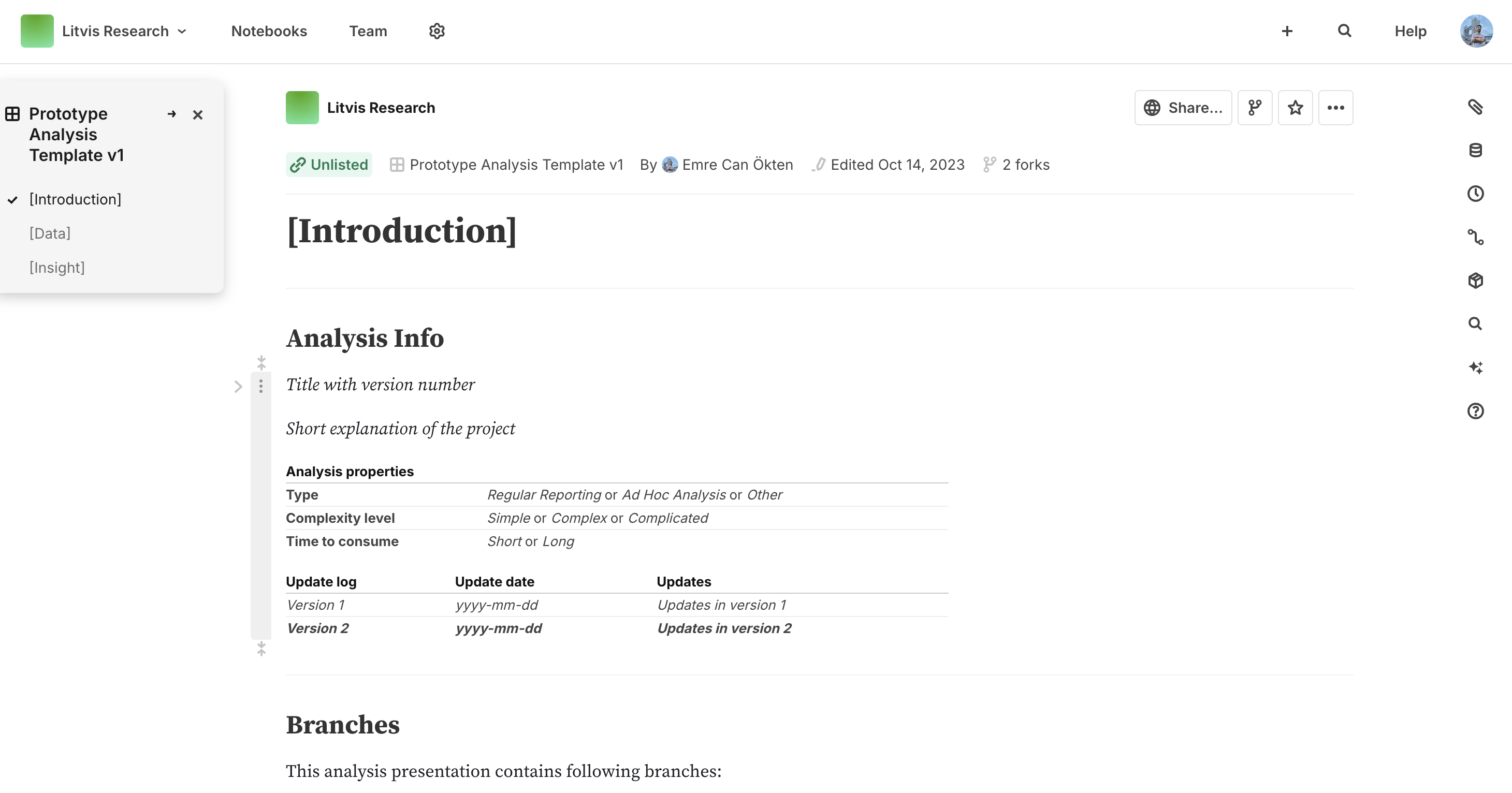Open notebook history clock pane
Viewport: 1512px width, 793px height.
(1476, 194)
